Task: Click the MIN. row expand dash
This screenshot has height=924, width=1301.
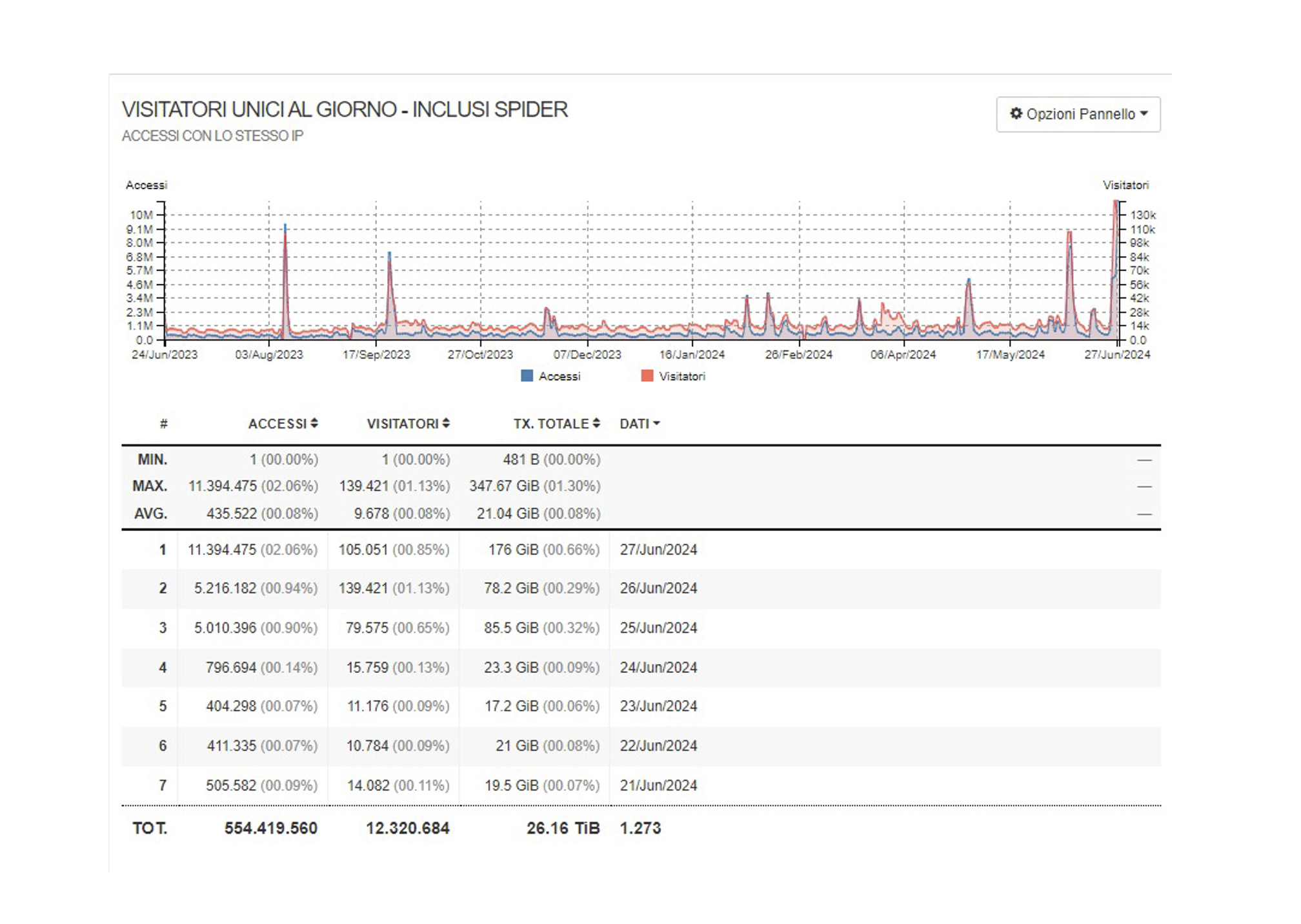Action: pos(1144,460)
